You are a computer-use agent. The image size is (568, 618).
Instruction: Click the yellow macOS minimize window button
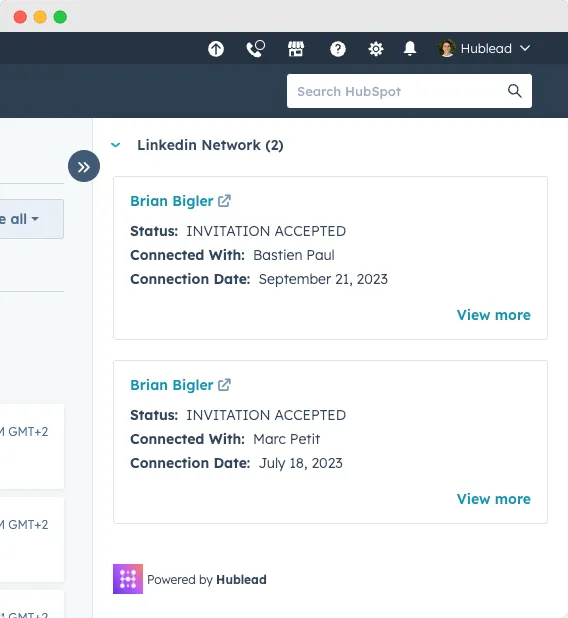tap(40, 17)
